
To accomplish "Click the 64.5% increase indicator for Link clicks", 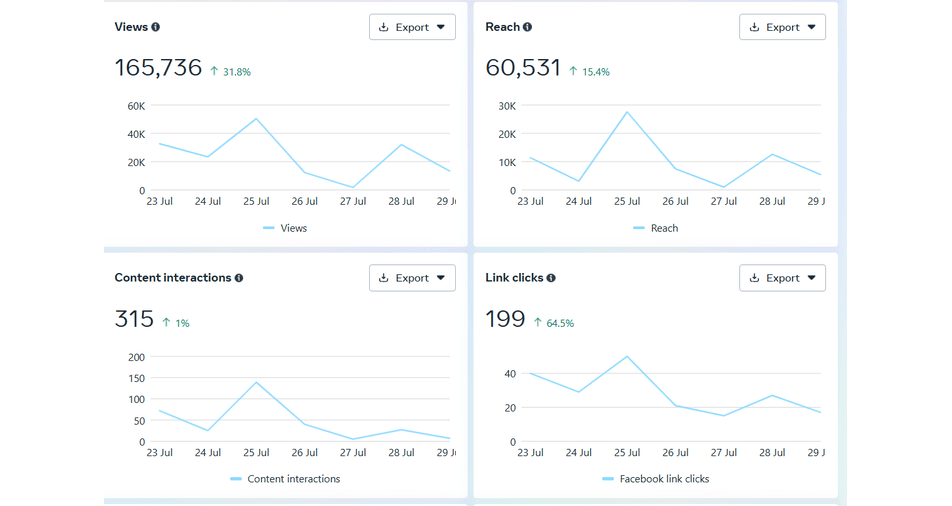I will click(x=559, y=323).
